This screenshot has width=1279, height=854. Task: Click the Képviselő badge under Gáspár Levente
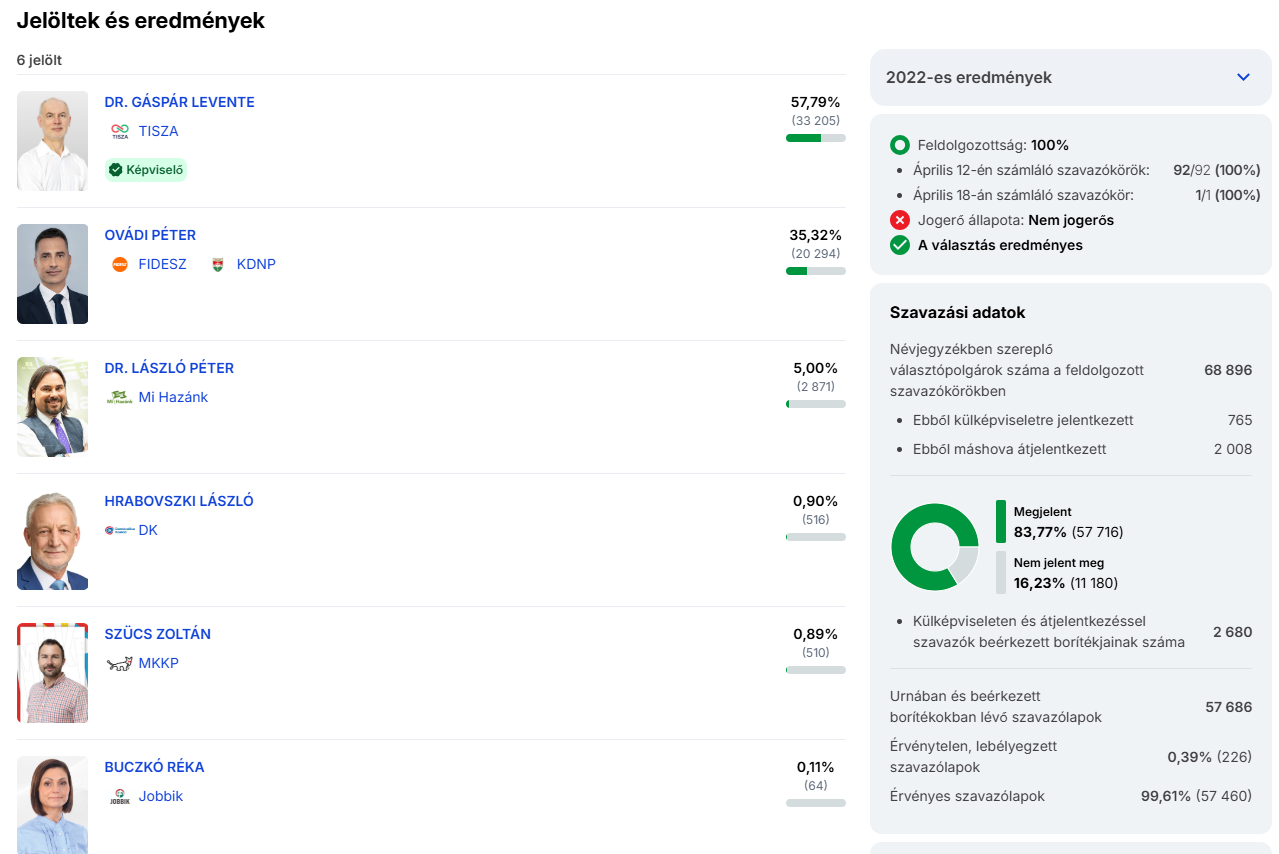pos(146,170)
